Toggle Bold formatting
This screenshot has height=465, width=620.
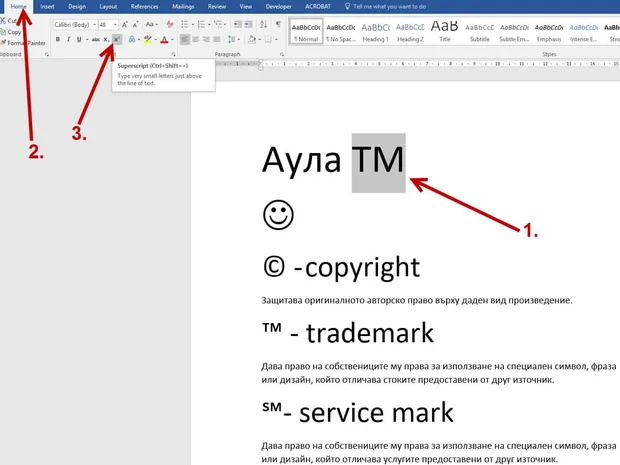[x=58, y=40]
